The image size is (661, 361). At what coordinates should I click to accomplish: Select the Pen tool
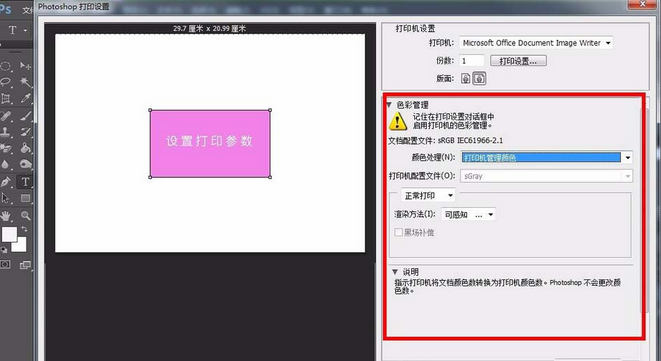[x=5, y=182]
